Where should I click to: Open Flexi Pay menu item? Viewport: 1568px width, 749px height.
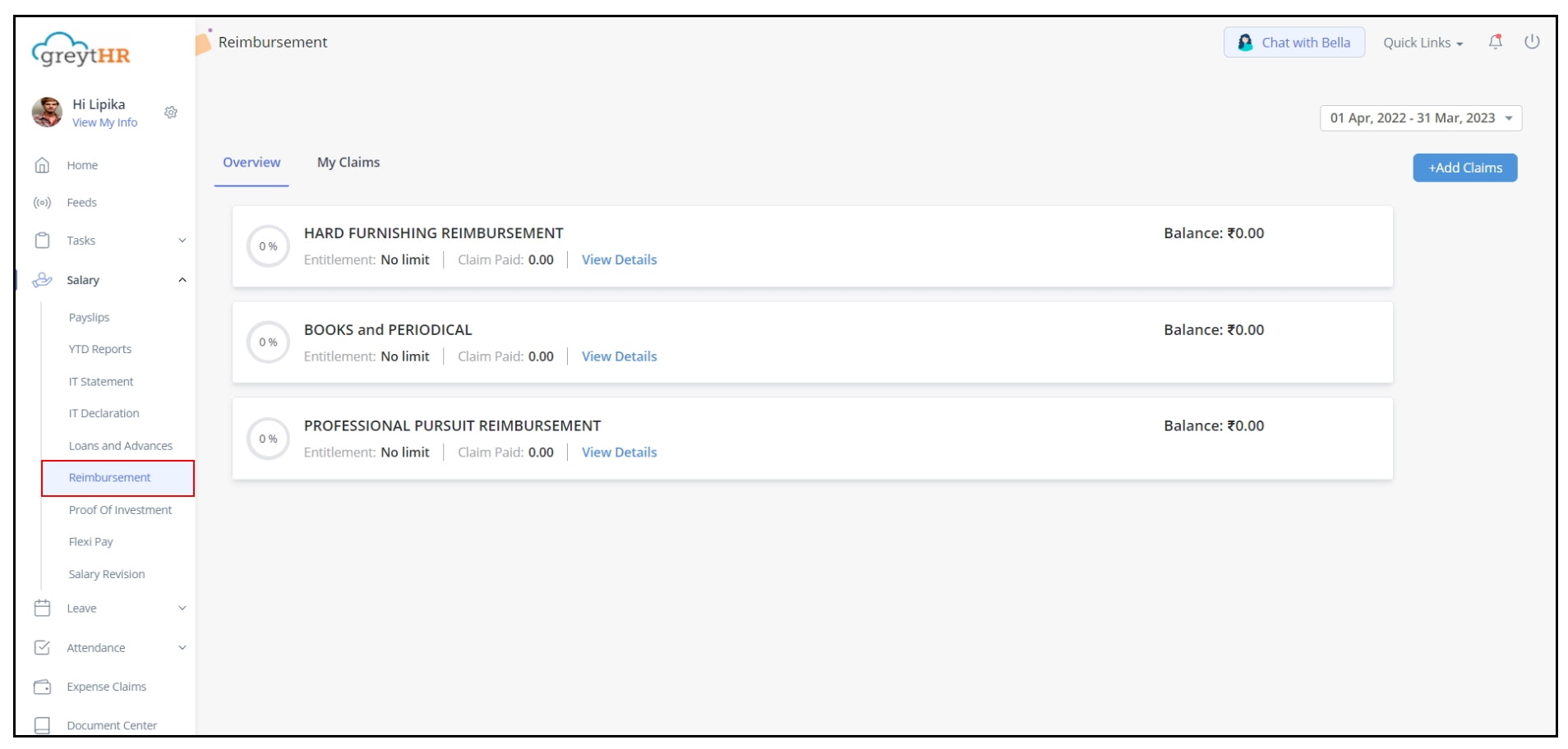click(x=90, y=542)
